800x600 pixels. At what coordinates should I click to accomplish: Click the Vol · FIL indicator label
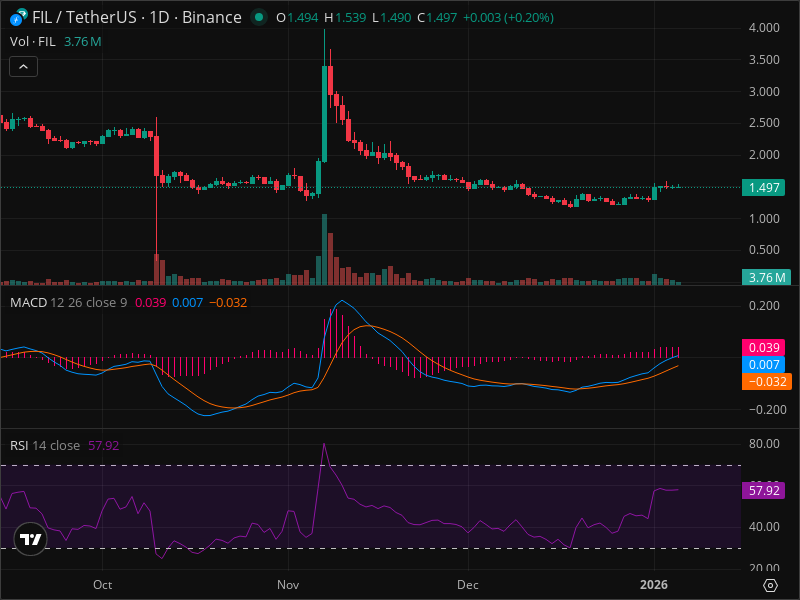click(33, 42)
